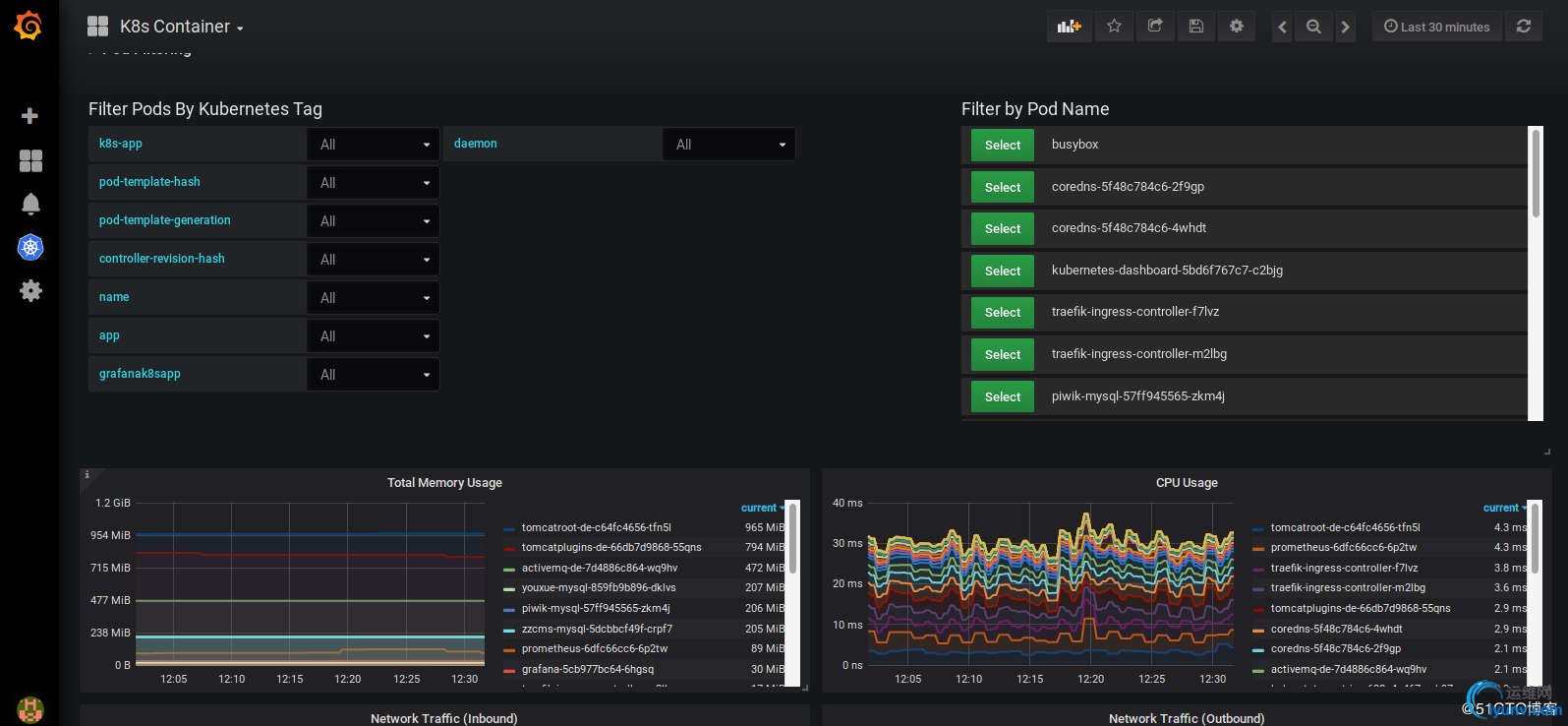This screenshot has height=726, width=1568.
Task: Toggle tomcatplugins series in memory legend
Action: coord(611,547)
